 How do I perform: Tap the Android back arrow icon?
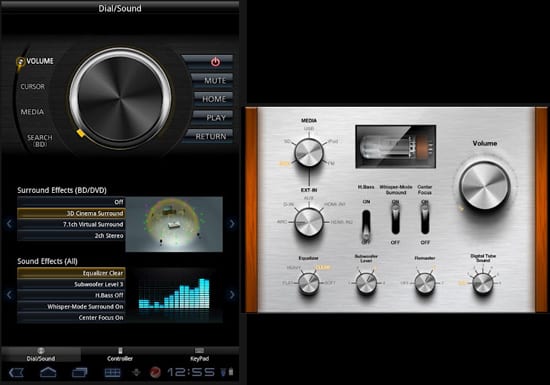16,372
